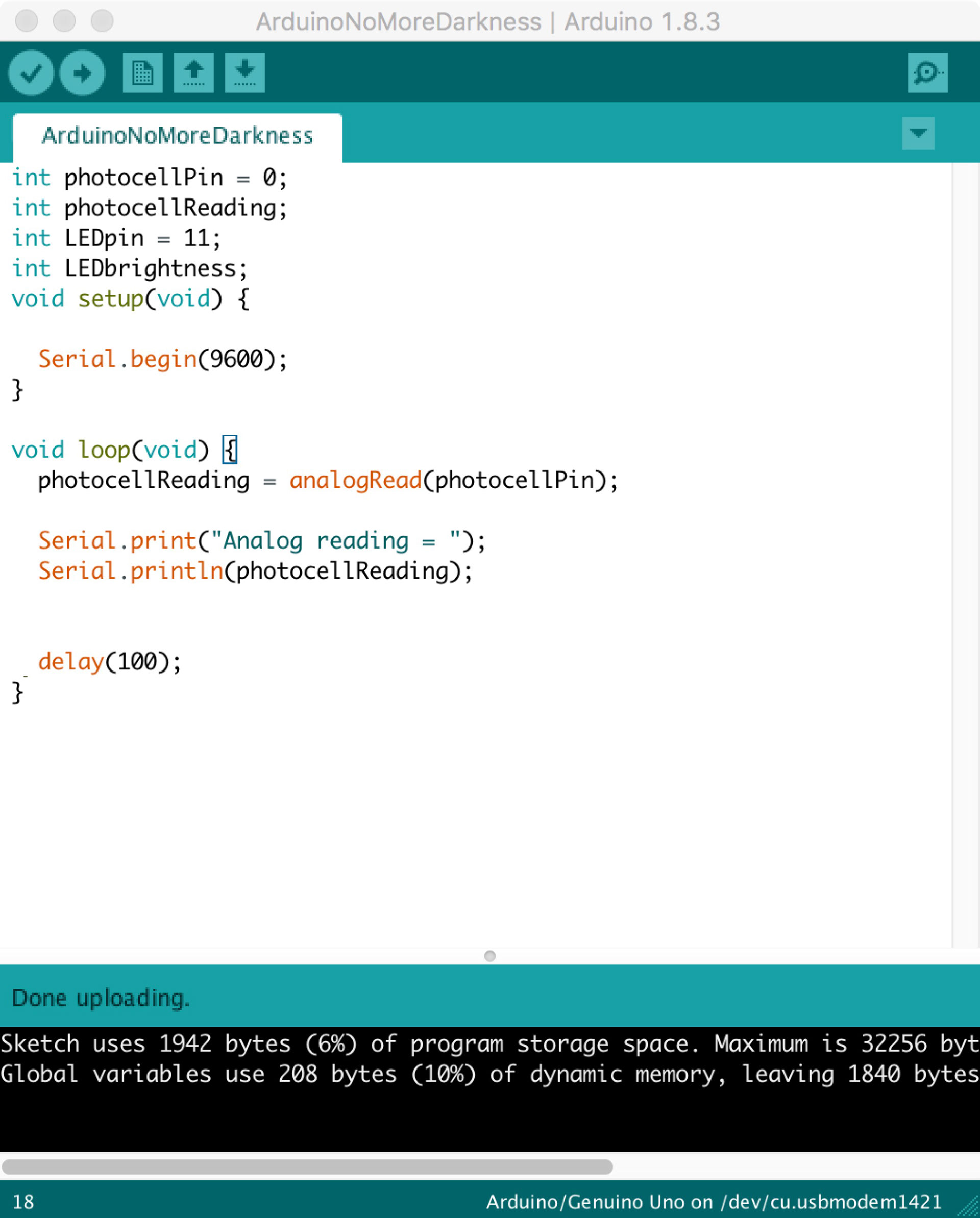980x1218 pixels.
Task: Click the Upload arrow button
Action: (x=83, y=73)
